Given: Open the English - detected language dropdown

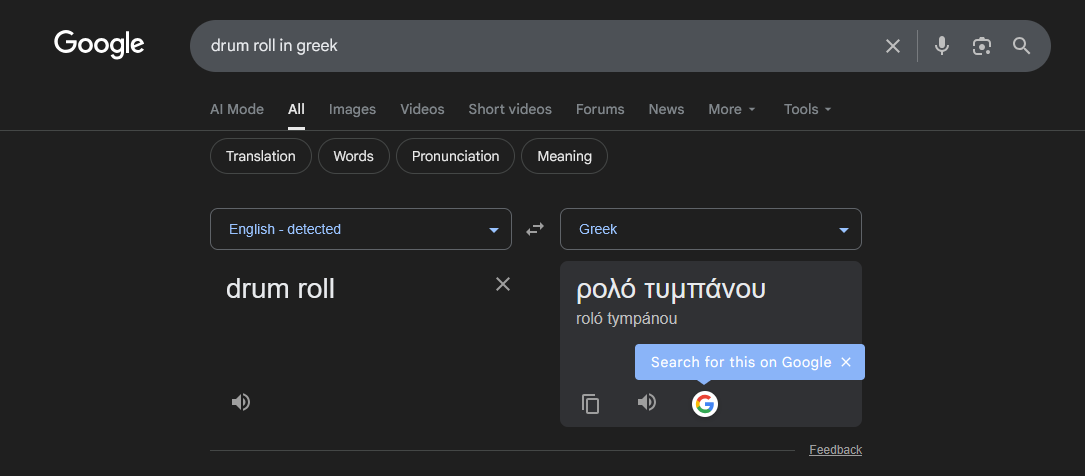Looking at the screenshot, I should click(361, 229).
